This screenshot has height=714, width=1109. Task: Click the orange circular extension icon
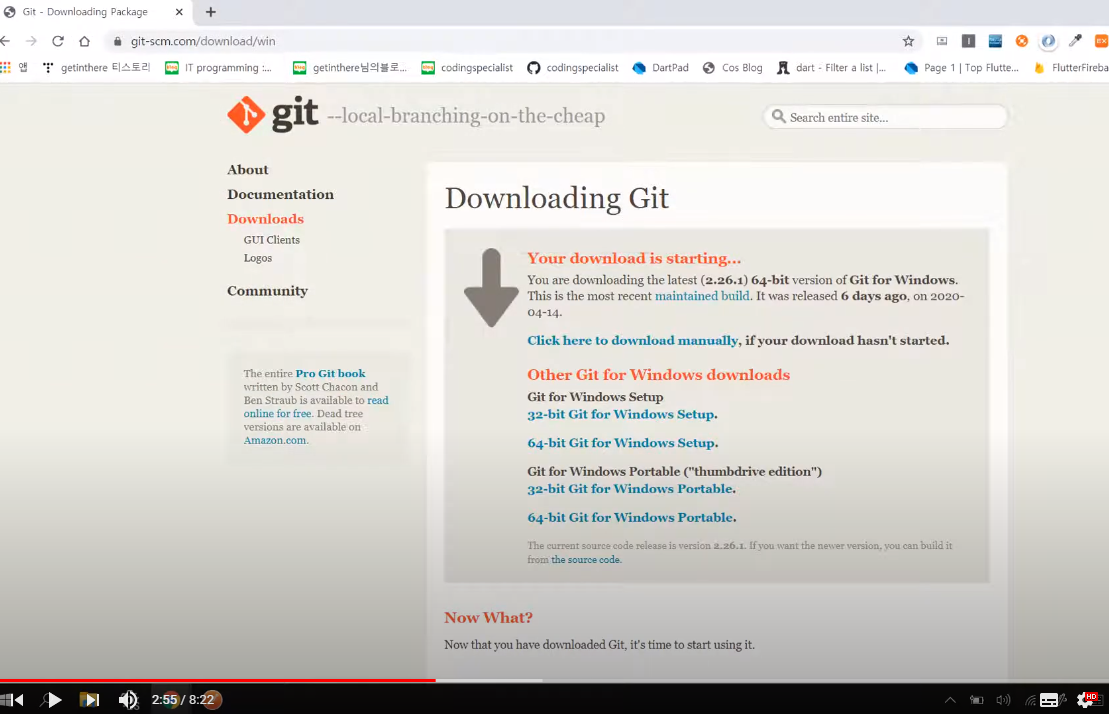click(x=1021, y=41)
